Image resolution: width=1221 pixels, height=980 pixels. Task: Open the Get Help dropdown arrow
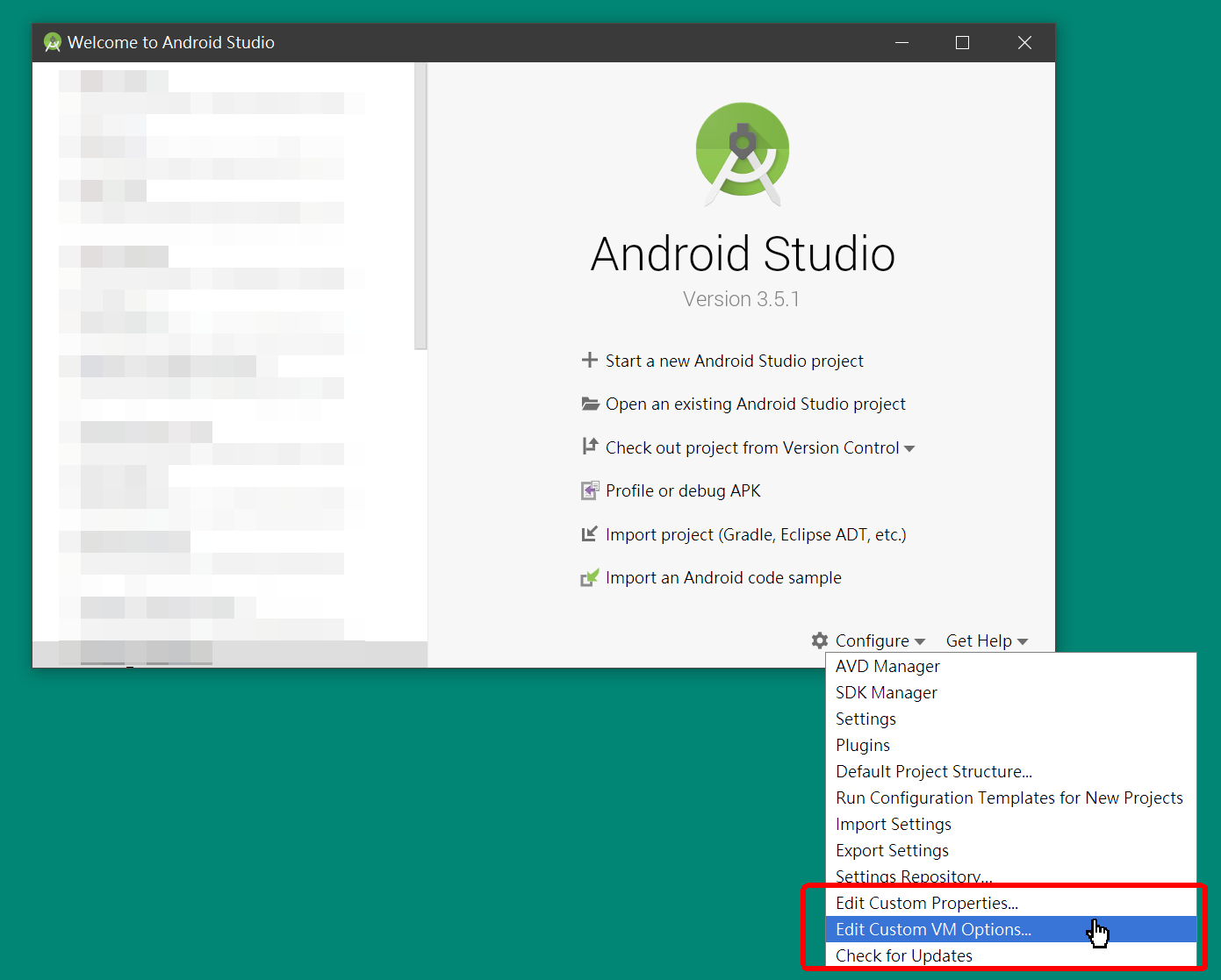[x=1023, y=642]
